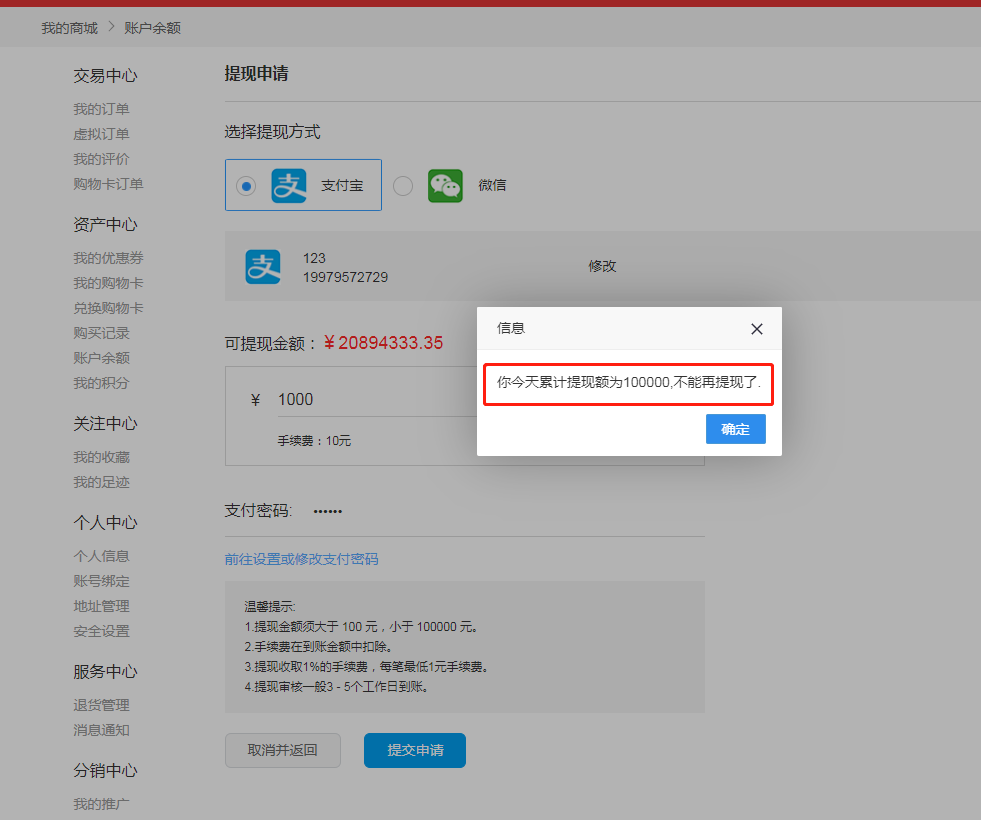This screenshot has width=981, height=820.
Task: Click the withdrawal amount field showing 1000
Action: click(370, 400)
